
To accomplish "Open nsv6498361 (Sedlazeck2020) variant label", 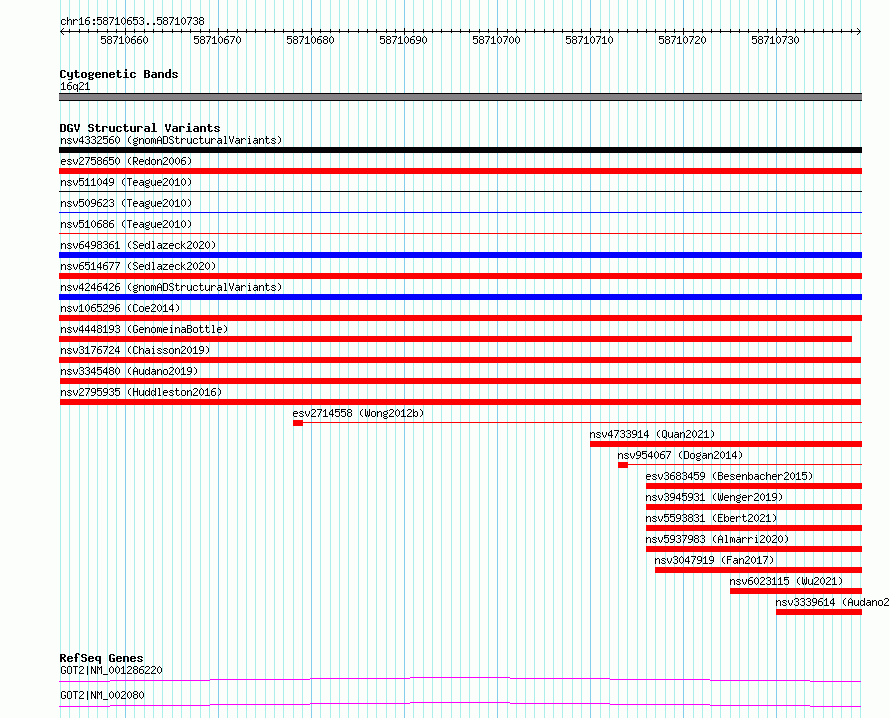I will click(x=138, y=245).
